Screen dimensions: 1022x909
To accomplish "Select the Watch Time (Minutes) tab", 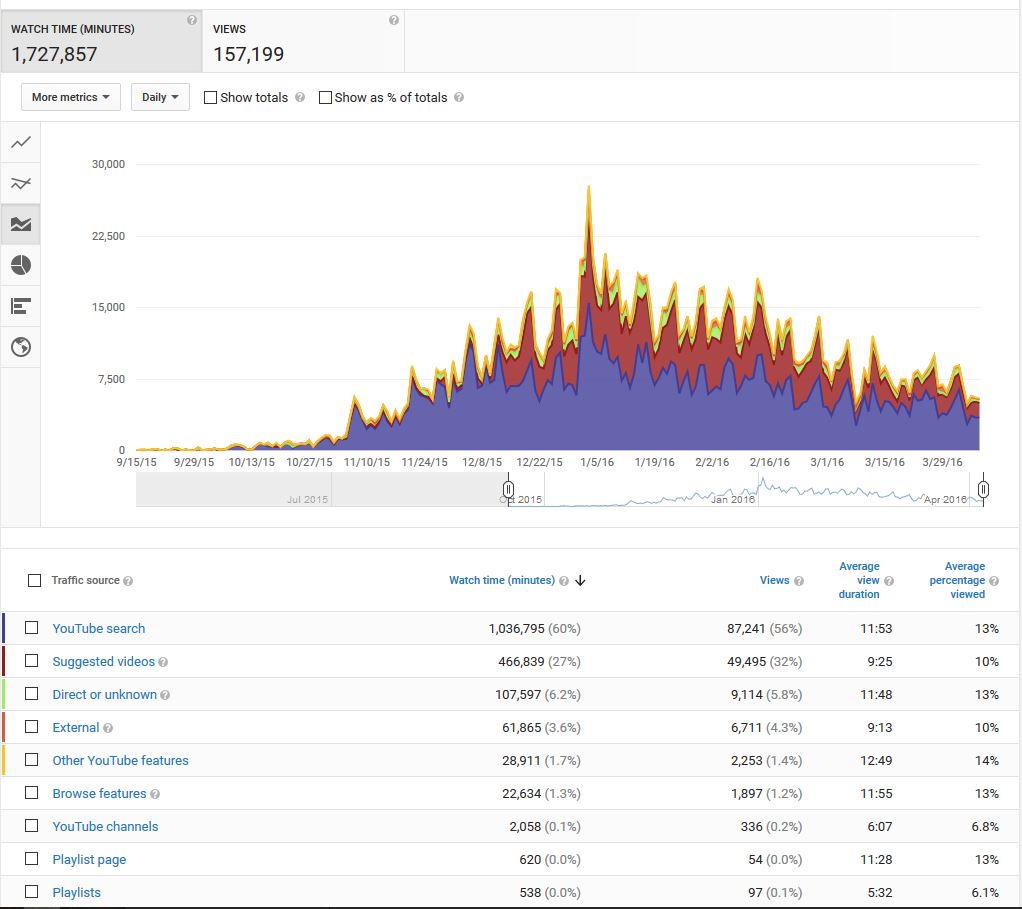I will (x=100, y=42).
